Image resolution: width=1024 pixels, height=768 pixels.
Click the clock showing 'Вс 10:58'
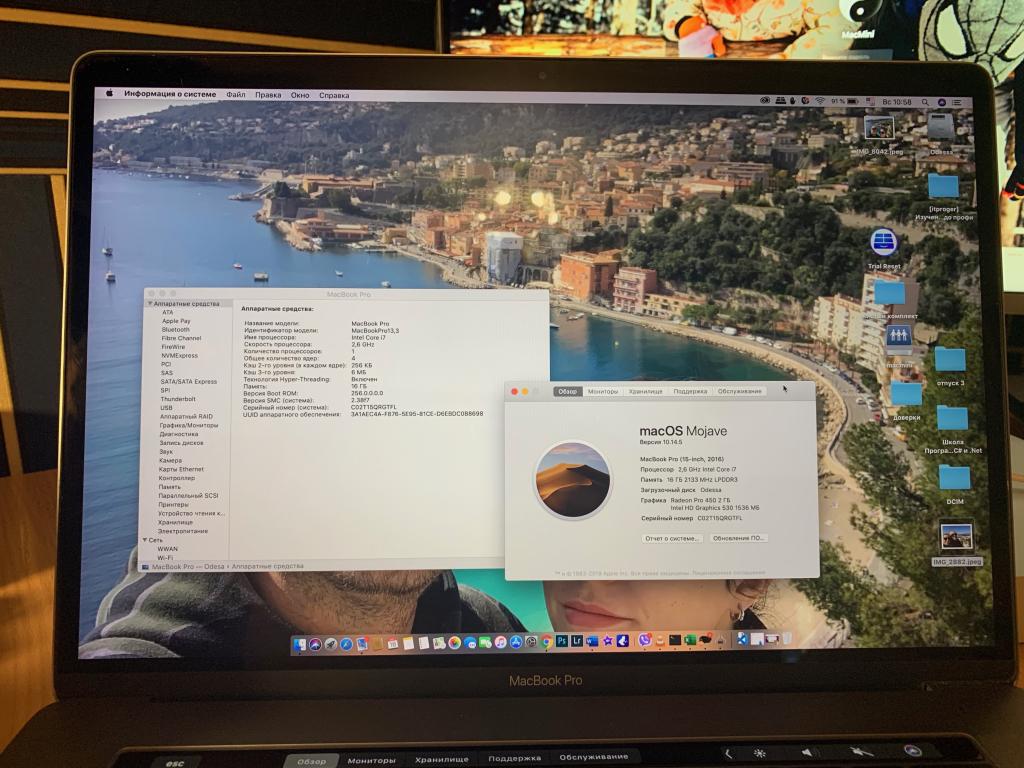[897, 102]
